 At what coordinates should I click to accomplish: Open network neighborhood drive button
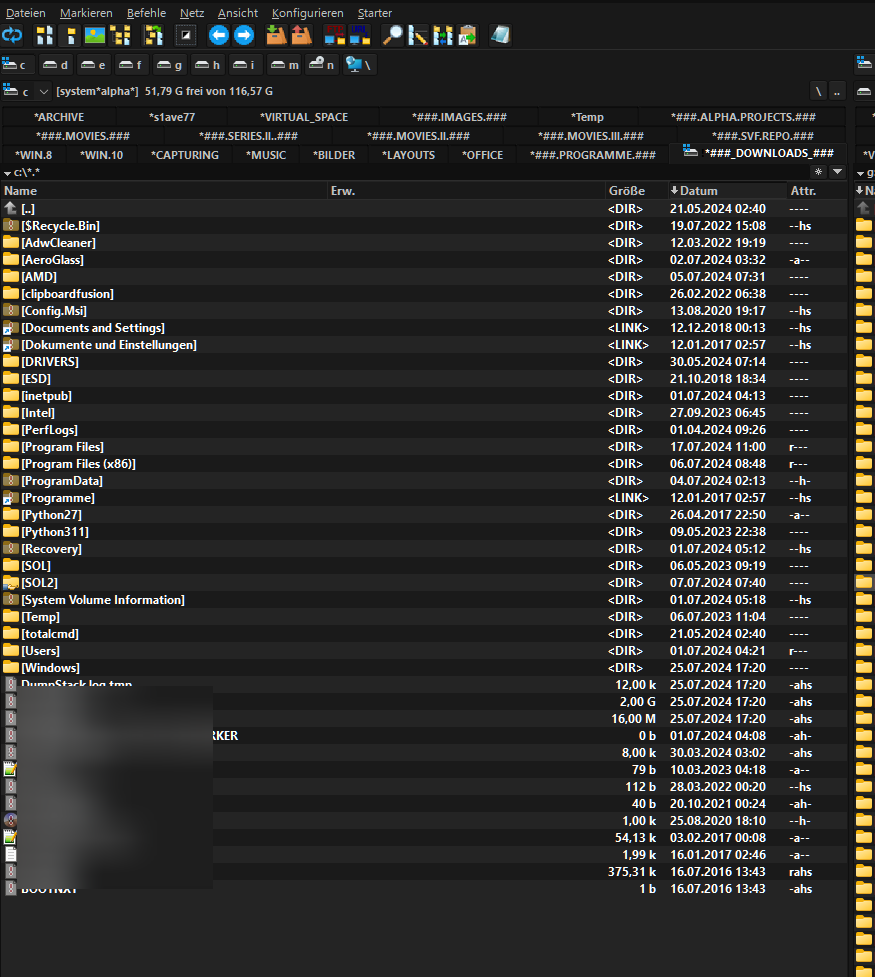point(359,65)
